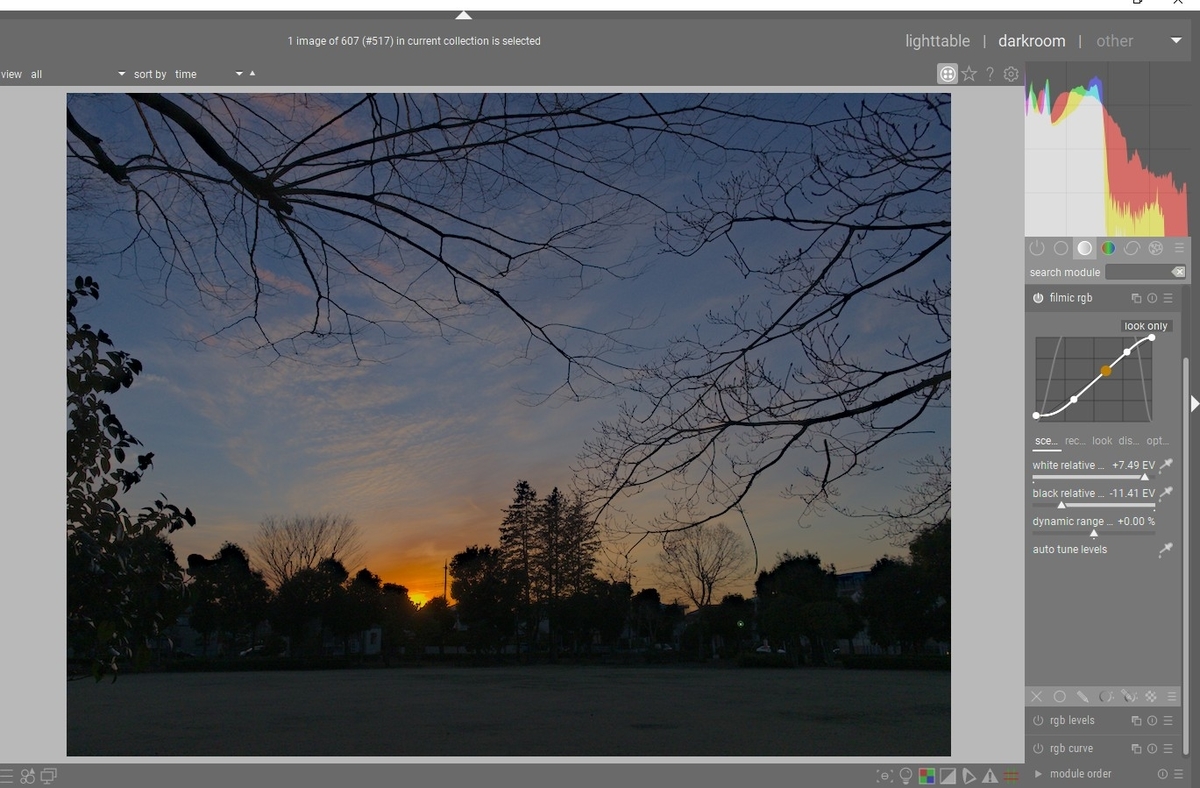The height and width of the screenshot is (788, 1200).
Task: Open rgb curve multiple instances menu
Action: [x=1136, y=749]
